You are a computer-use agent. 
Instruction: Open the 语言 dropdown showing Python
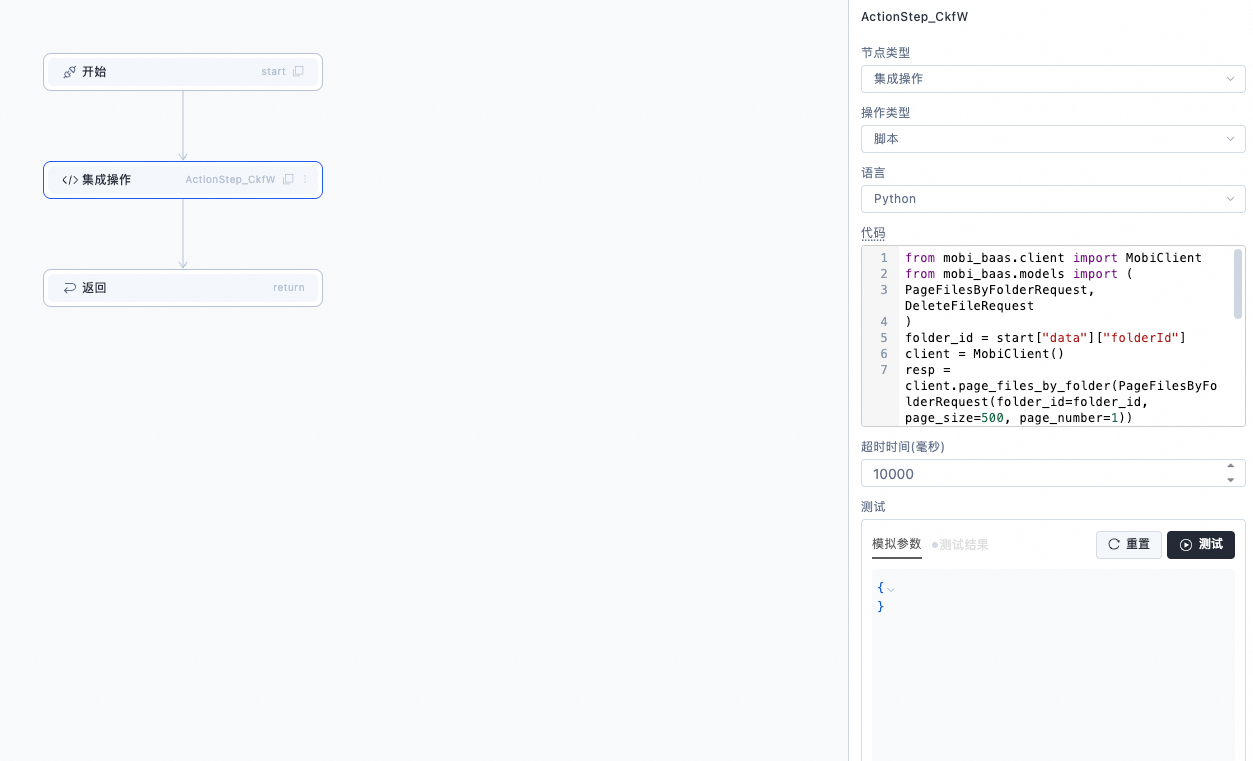click(1053, 199)
